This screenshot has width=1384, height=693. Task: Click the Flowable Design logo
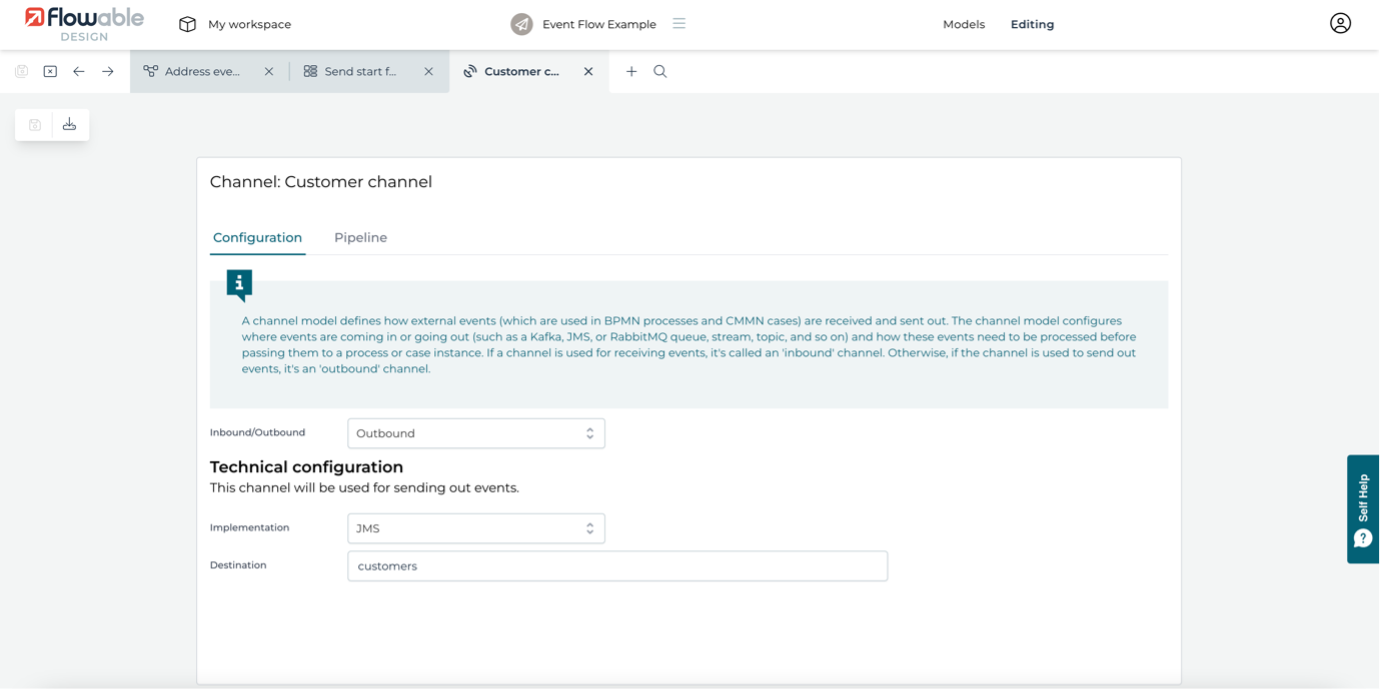coord(84,24)
